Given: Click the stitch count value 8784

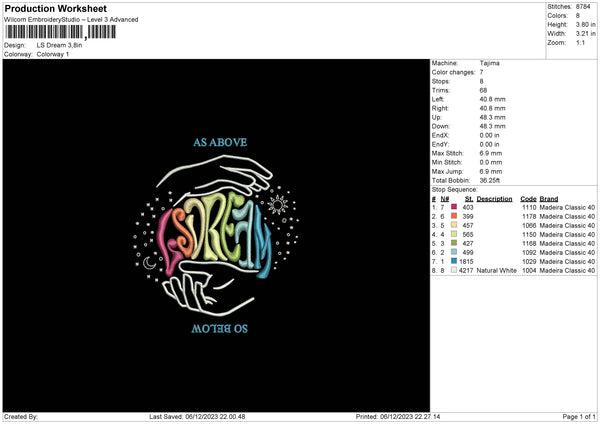Looking at the screenshot, I should 583,7.
